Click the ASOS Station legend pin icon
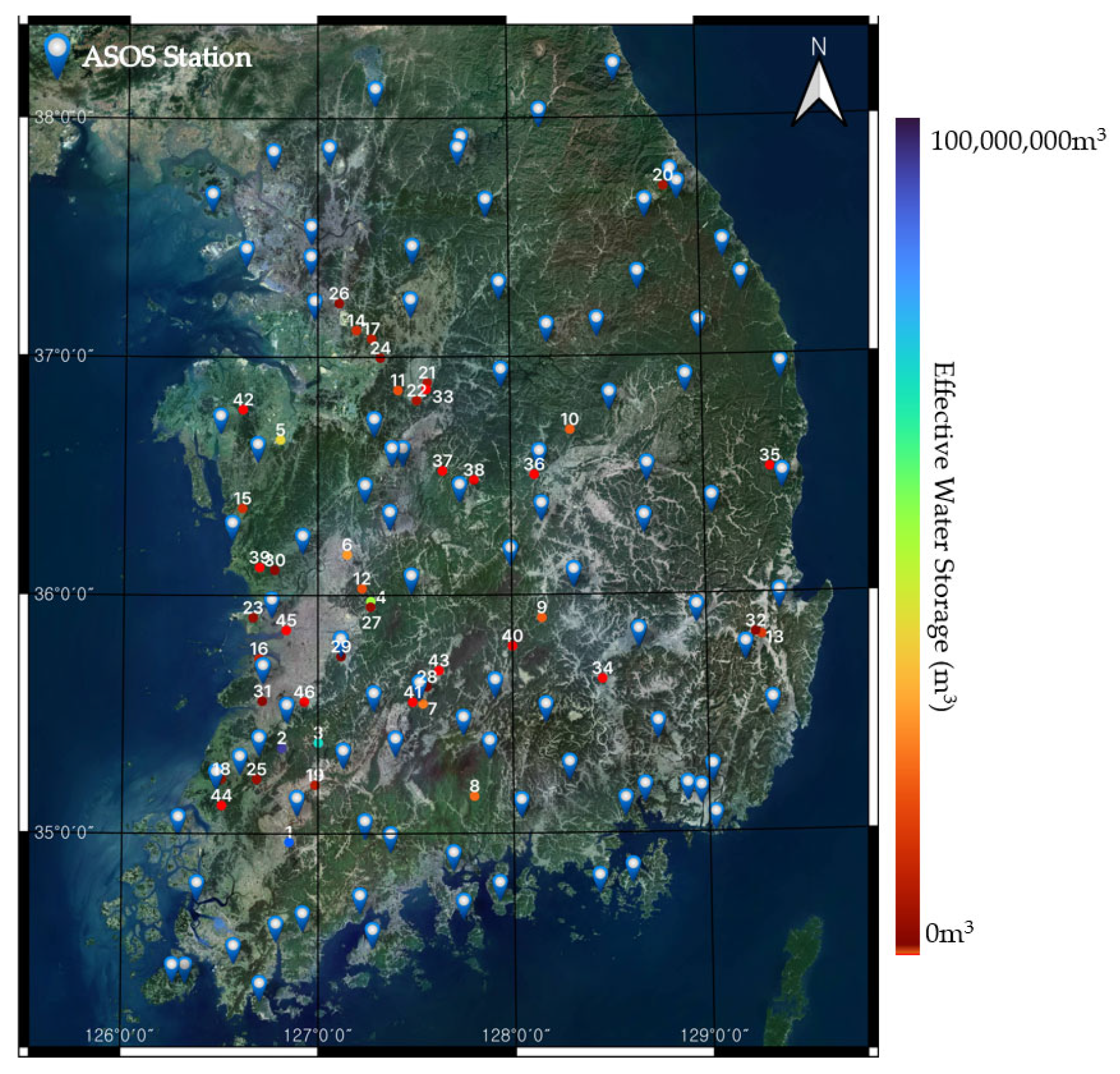Screen dimensions: 1120x1074 tap(57, 54)
